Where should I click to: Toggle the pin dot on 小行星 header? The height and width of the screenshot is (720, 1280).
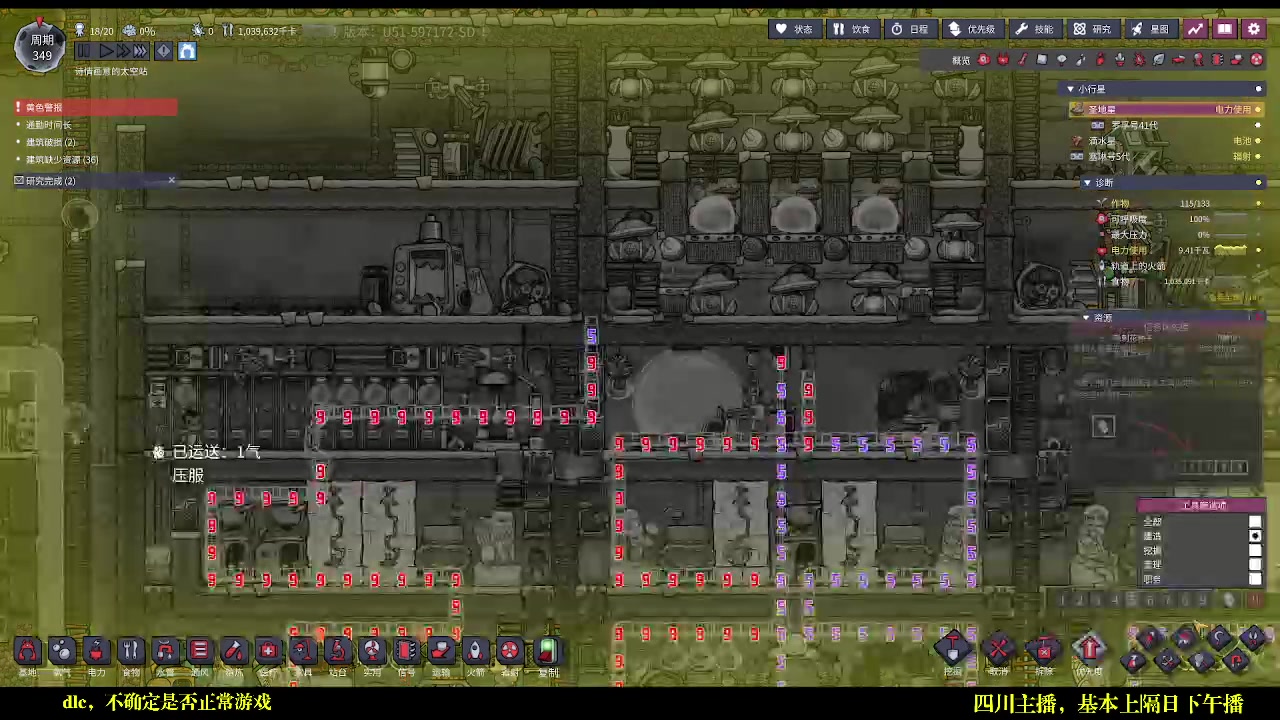point(1258,89)
